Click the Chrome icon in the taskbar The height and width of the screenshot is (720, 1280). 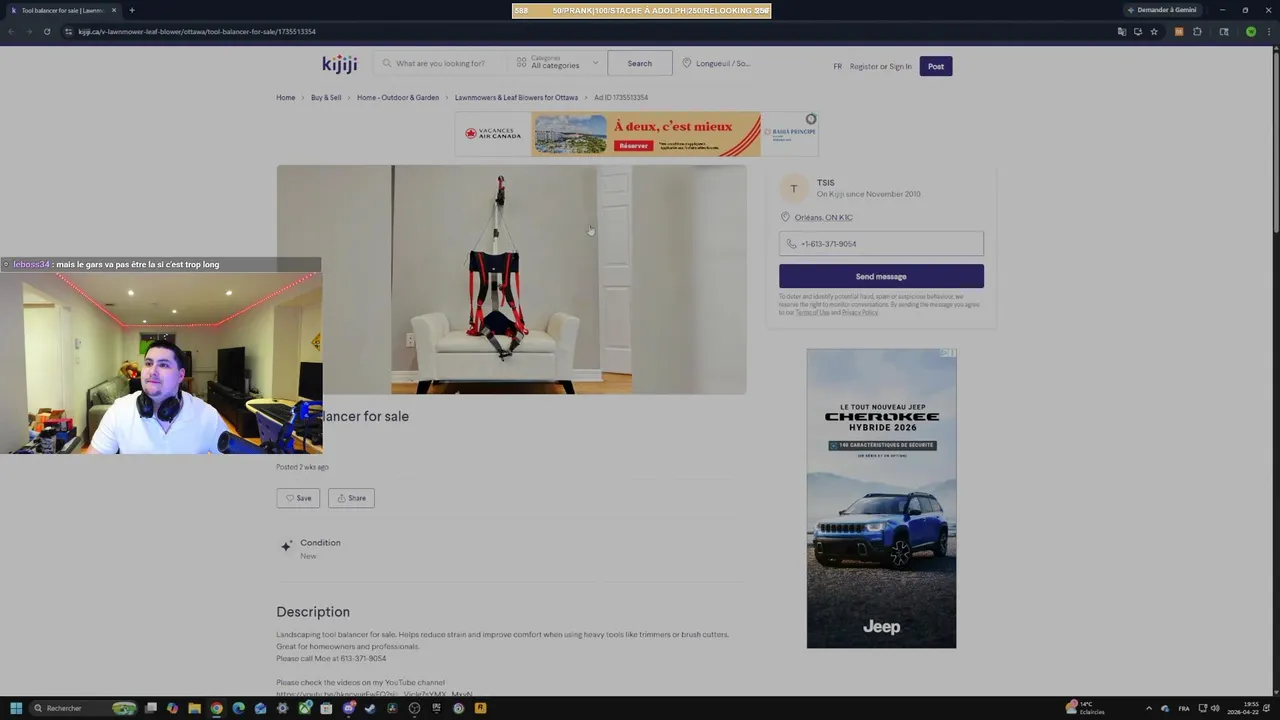[216, 708]
